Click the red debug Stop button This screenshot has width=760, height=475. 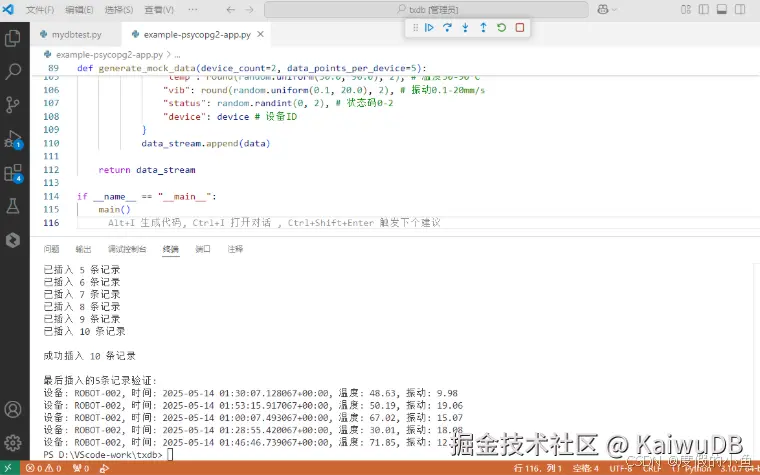tap(520, 28)
